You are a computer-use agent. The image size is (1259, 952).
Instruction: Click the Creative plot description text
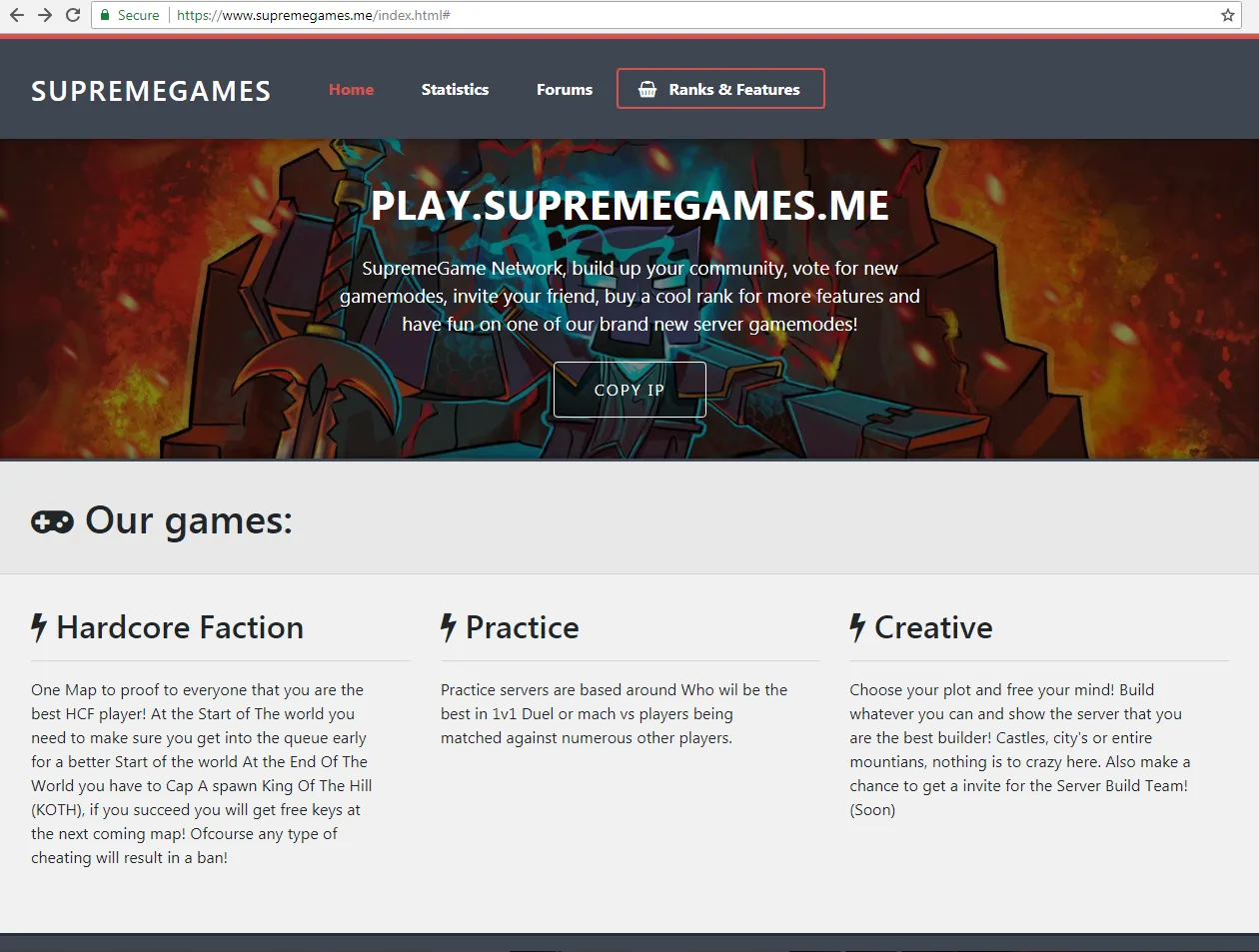click(1020, 749)
